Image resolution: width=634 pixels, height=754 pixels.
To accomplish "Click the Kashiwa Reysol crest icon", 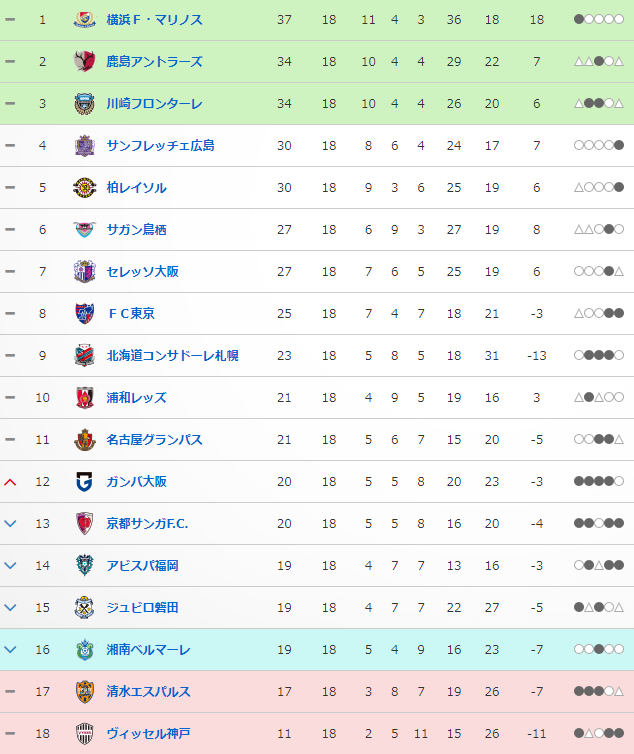I will click(x=84, y=188).
